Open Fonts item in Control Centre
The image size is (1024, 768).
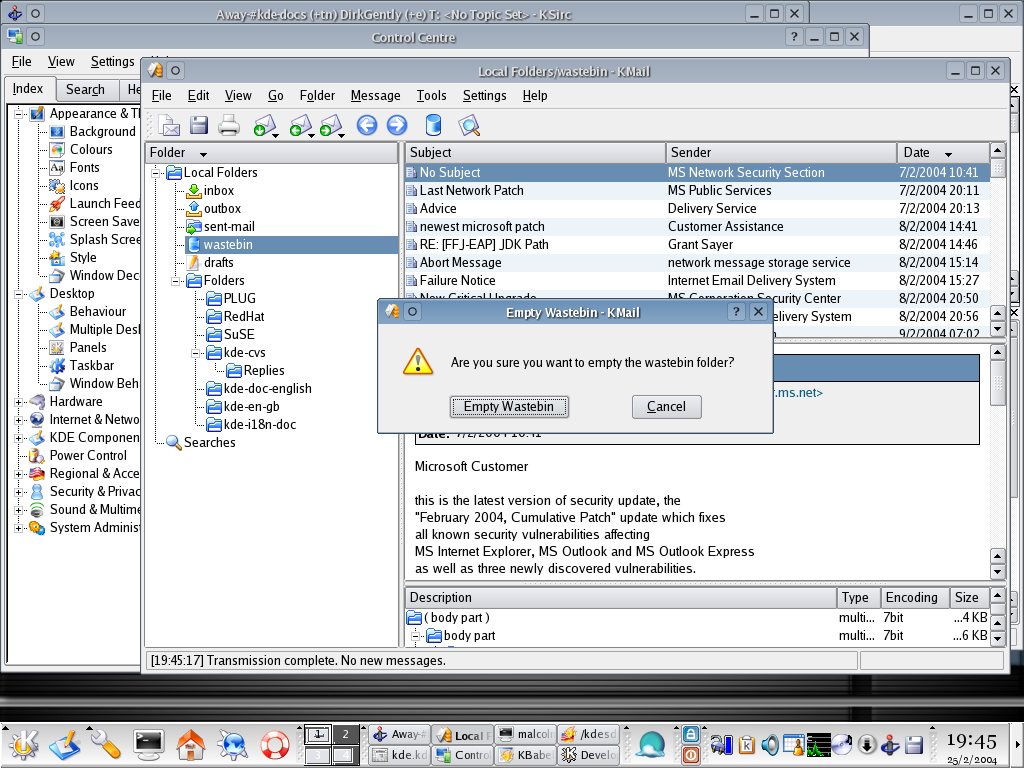coord(84,167)
